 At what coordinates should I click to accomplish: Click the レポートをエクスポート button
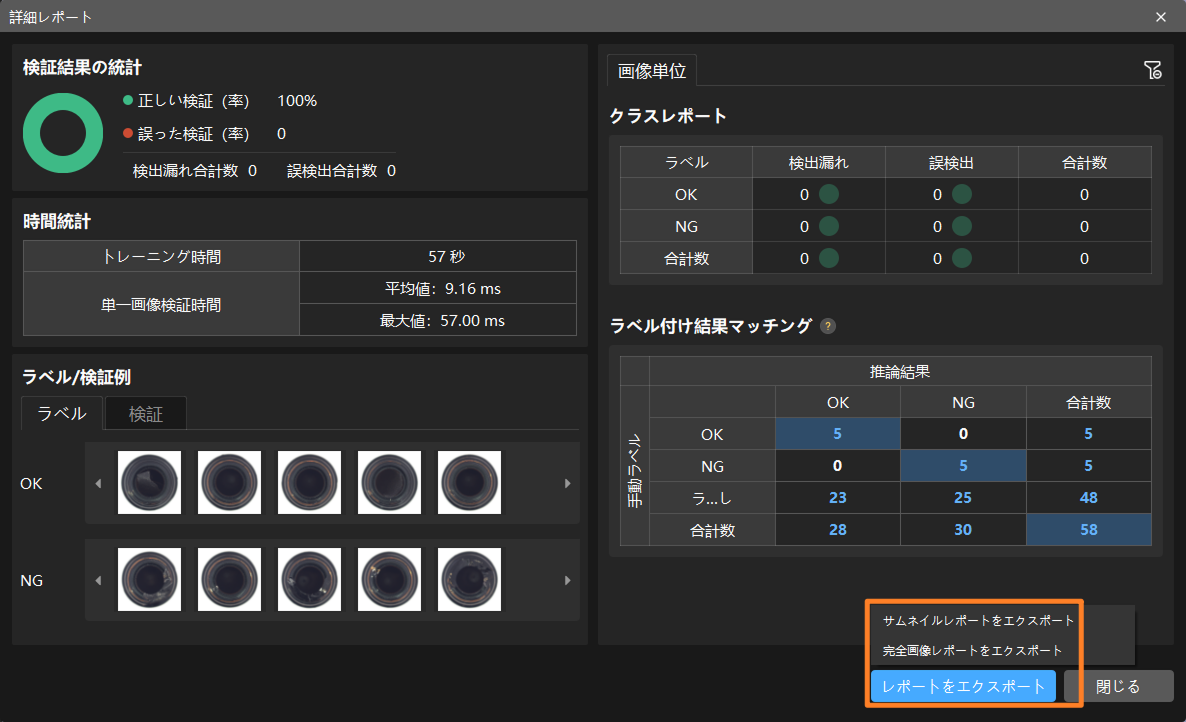963,686
